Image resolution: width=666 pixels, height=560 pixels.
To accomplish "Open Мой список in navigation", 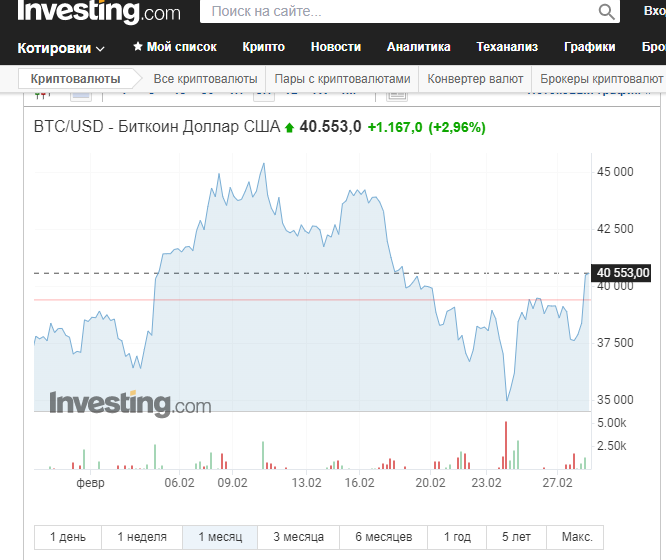I will [x=181, y=47].
